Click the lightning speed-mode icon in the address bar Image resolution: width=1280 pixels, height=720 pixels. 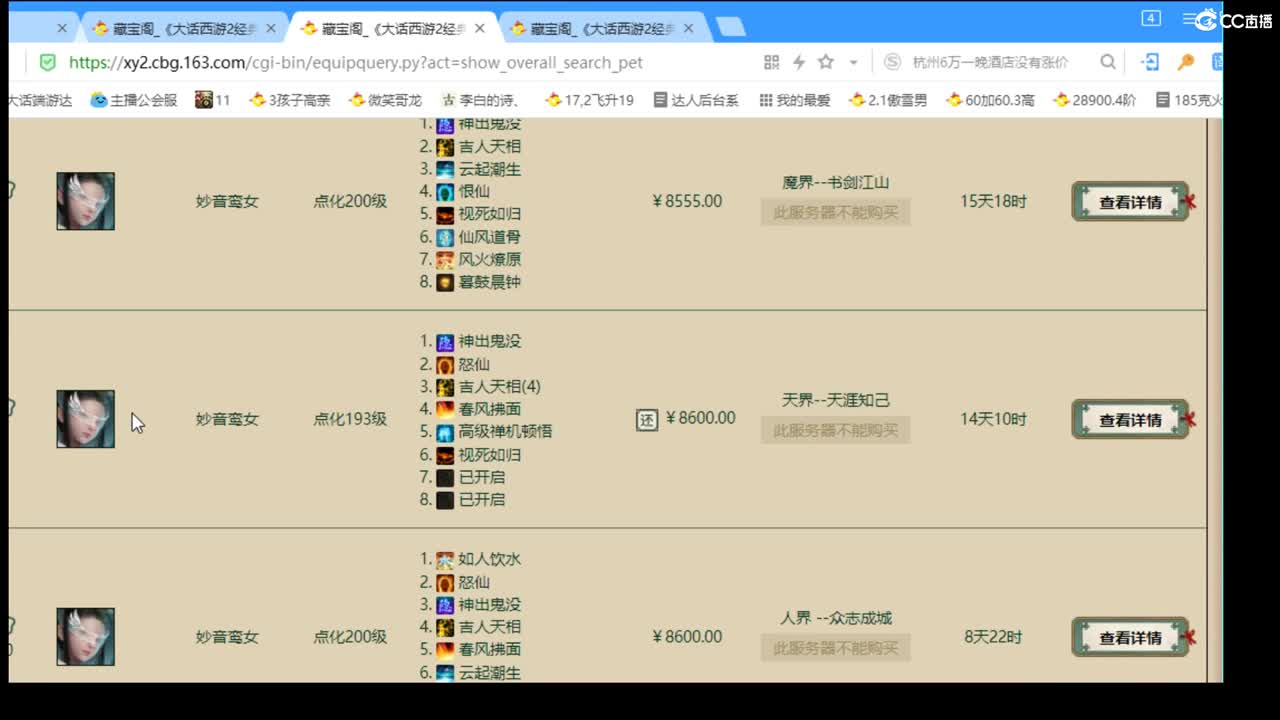click(x=799, y=62)
